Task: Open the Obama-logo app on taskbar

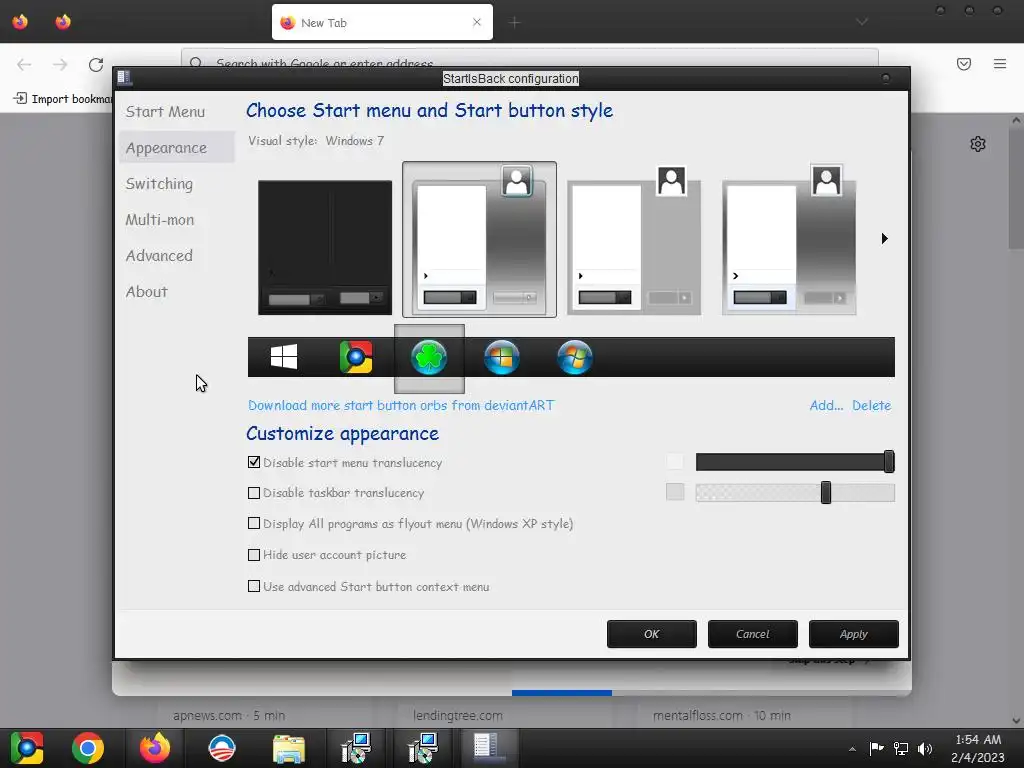Action: [222, 748]
